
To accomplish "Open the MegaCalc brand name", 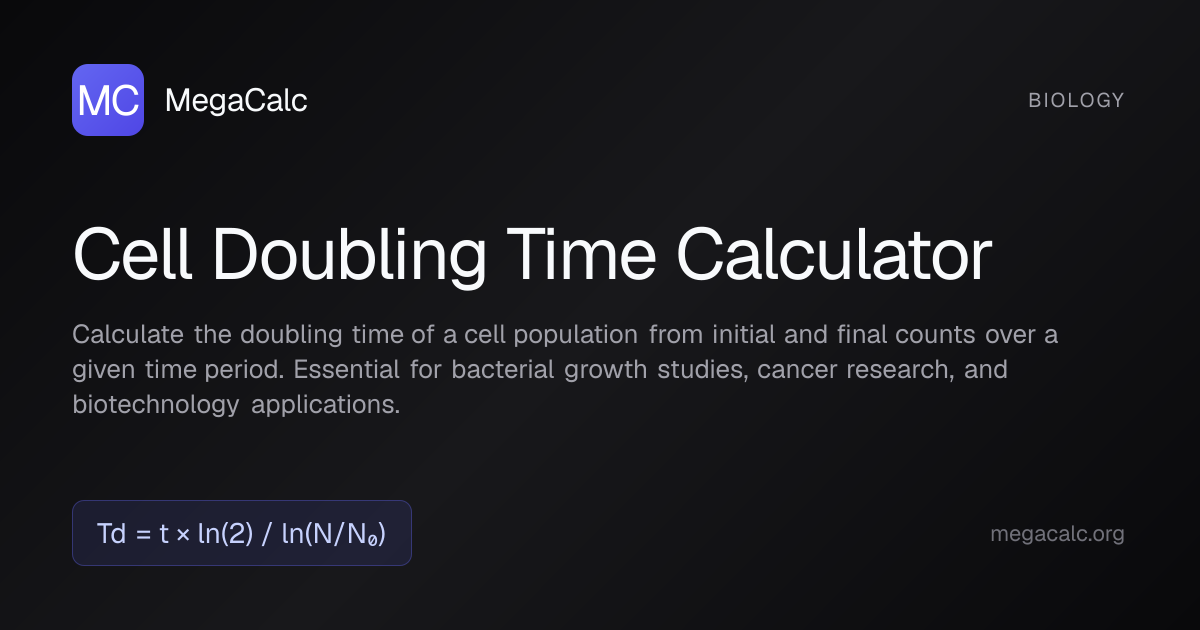I will [236, 100].
